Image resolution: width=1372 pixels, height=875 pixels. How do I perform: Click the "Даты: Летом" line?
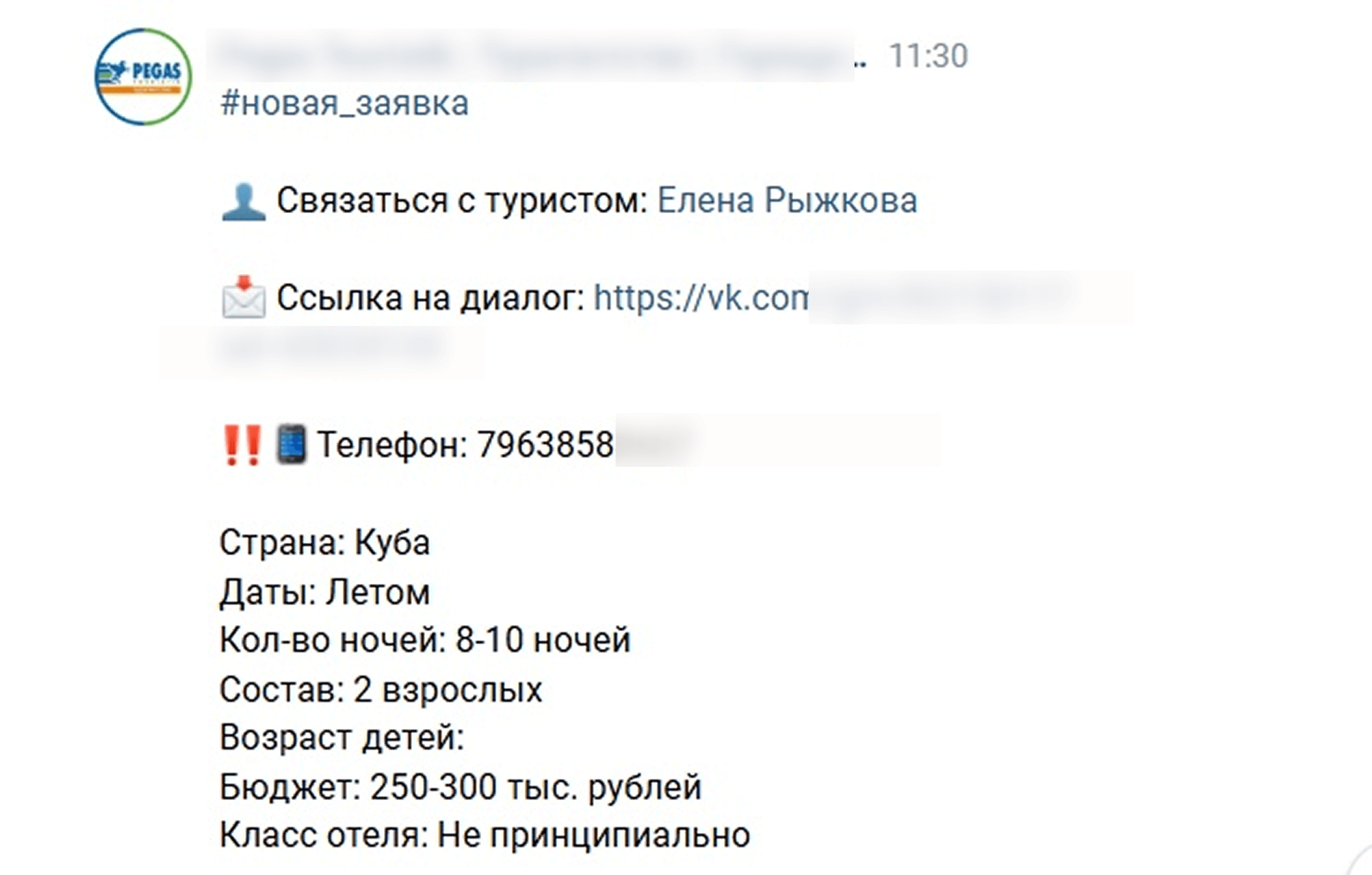pyautogui.click(x=325, y=592)
